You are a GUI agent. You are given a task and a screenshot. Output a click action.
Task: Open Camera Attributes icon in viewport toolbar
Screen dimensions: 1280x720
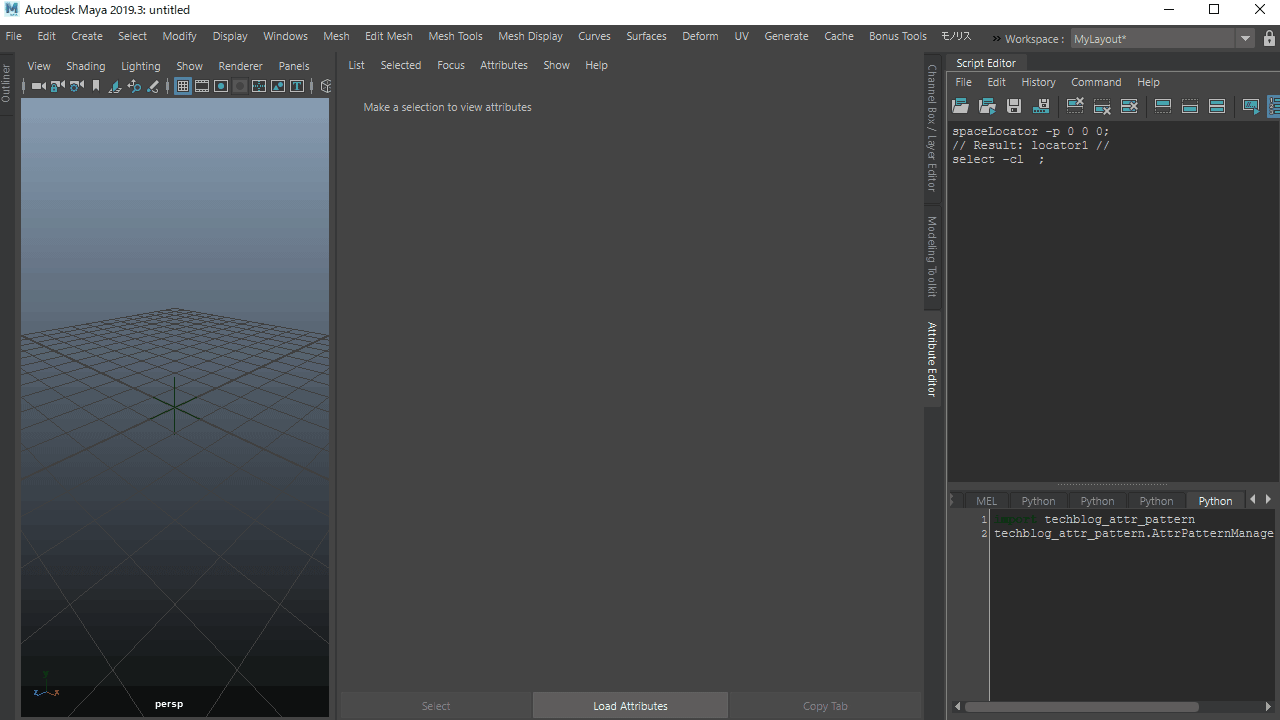pyautogui.click(x=77, y=86)
